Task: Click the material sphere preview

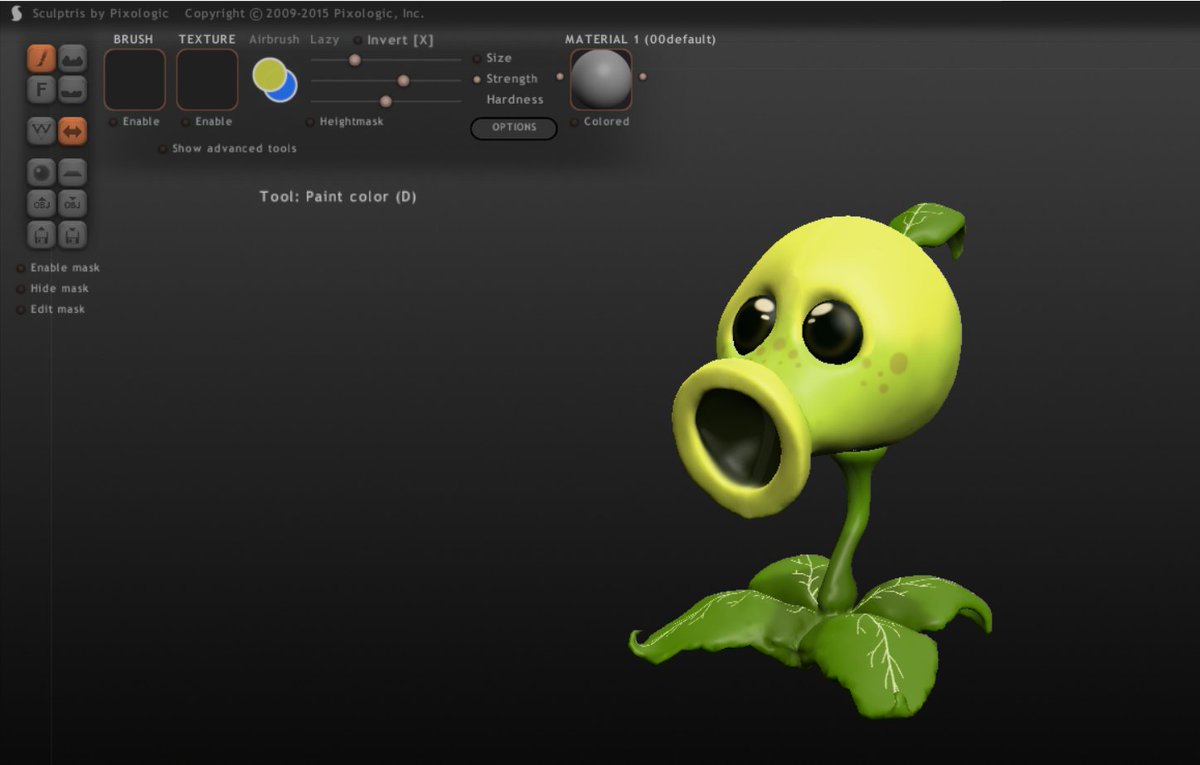Action: coord(601,80)
